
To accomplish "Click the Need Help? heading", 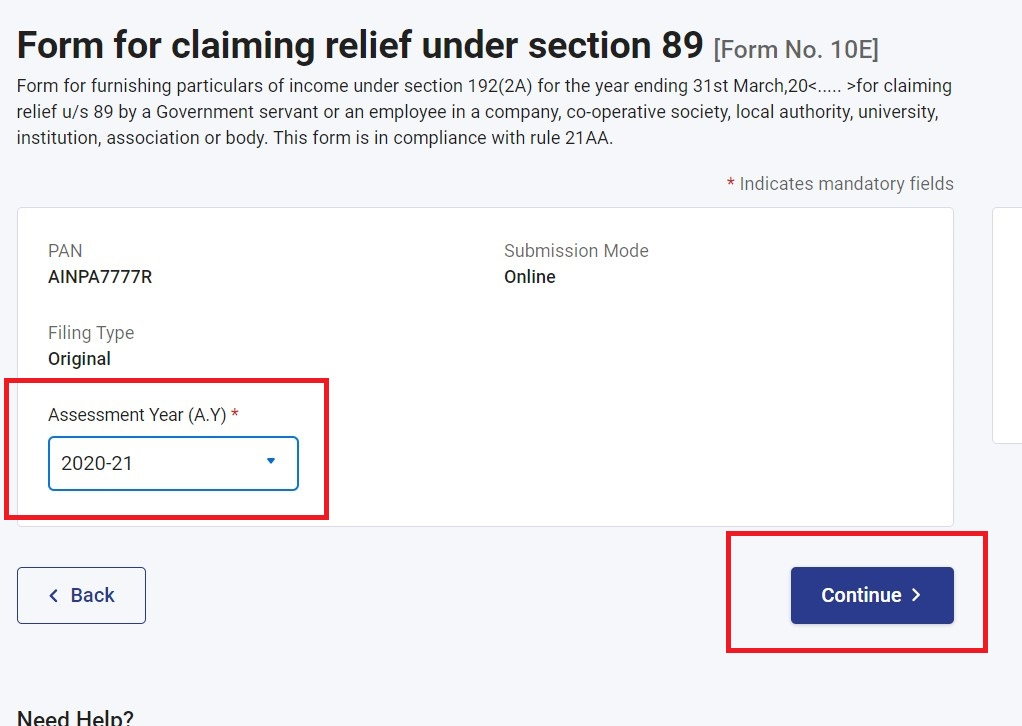I will point(75,718).
